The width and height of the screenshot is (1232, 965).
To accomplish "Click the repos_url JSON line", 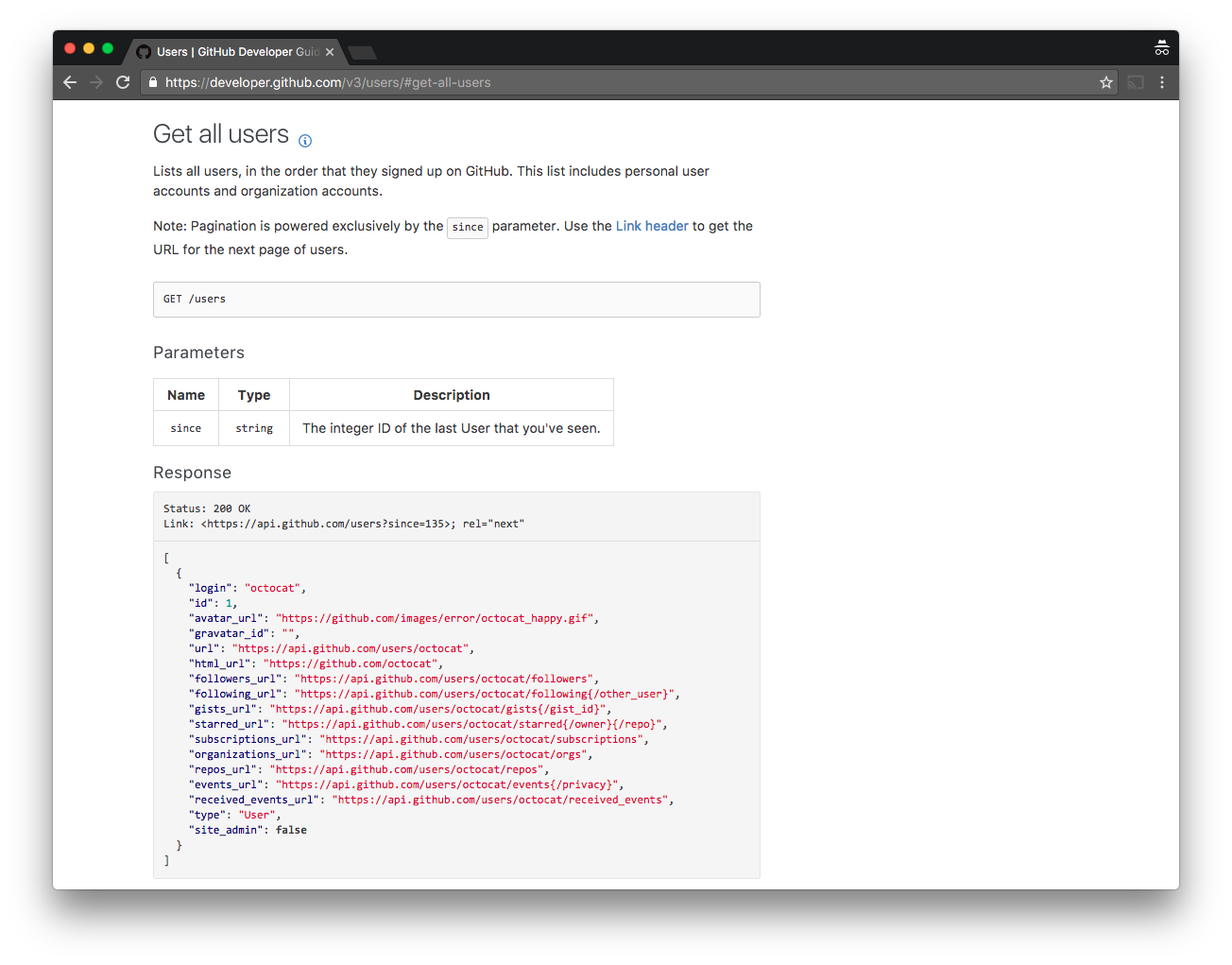I will point(368,769).
